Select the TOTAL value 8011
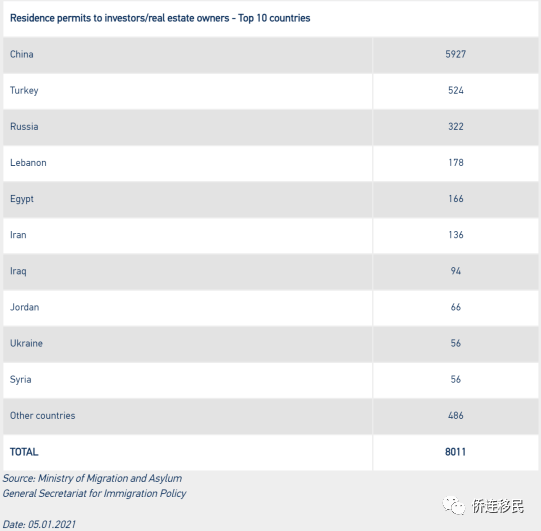 pyautogui.click(x=455, y=452)
